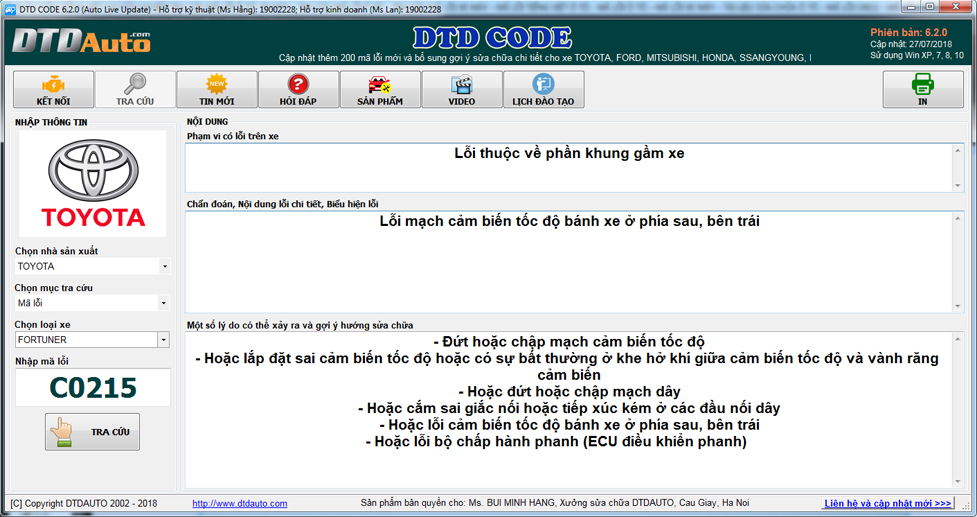The image size is (977, 517).
Task: Minimize the DTD CODE window
Action: (x=912, y=7)
